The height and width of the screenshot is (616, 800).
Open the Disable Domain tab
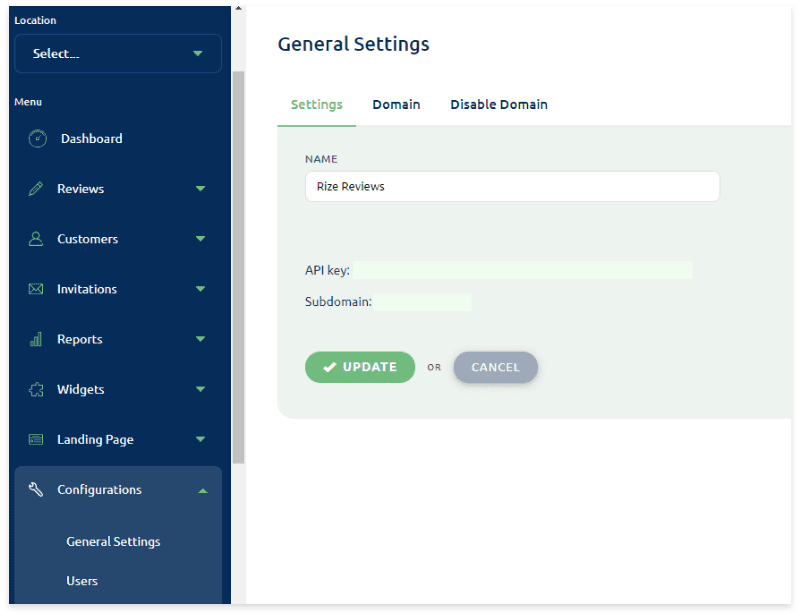coord(498,105)
